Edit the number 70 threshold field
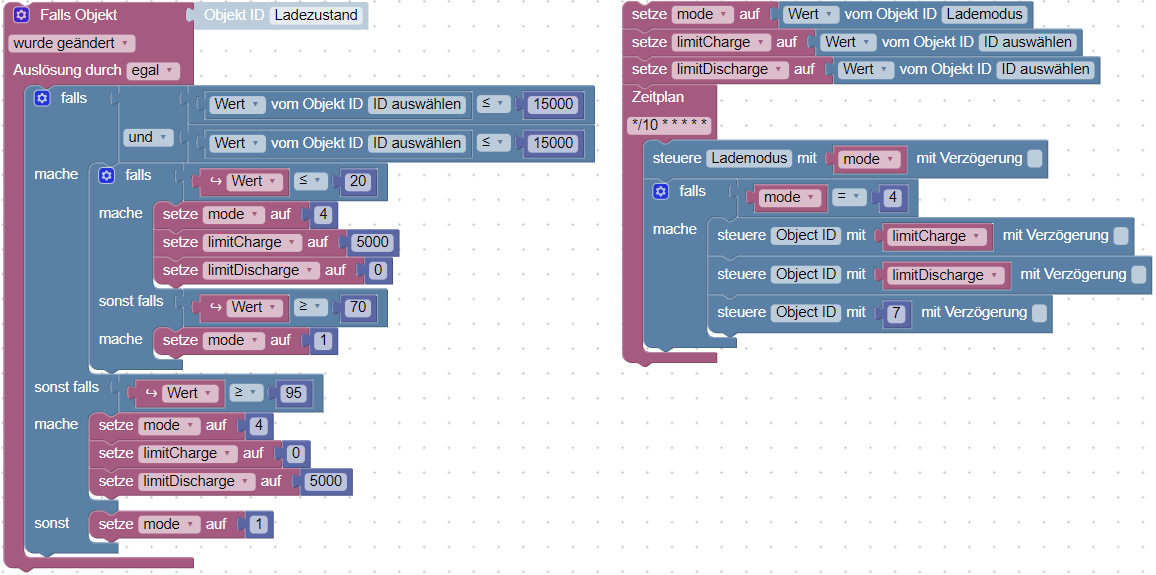This screenshot has height=575, width=1156. 358,307
